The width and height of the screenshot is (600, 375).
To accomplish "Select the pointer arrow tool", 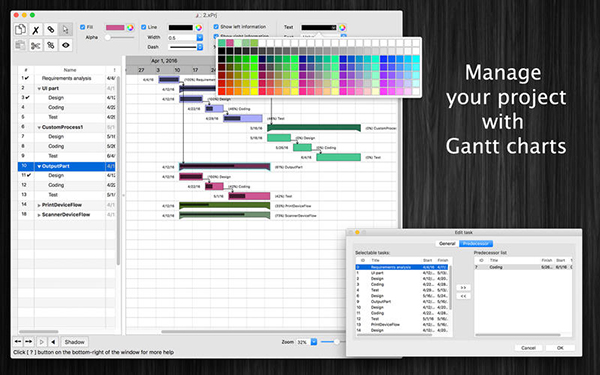I will [x=65, y=30].
